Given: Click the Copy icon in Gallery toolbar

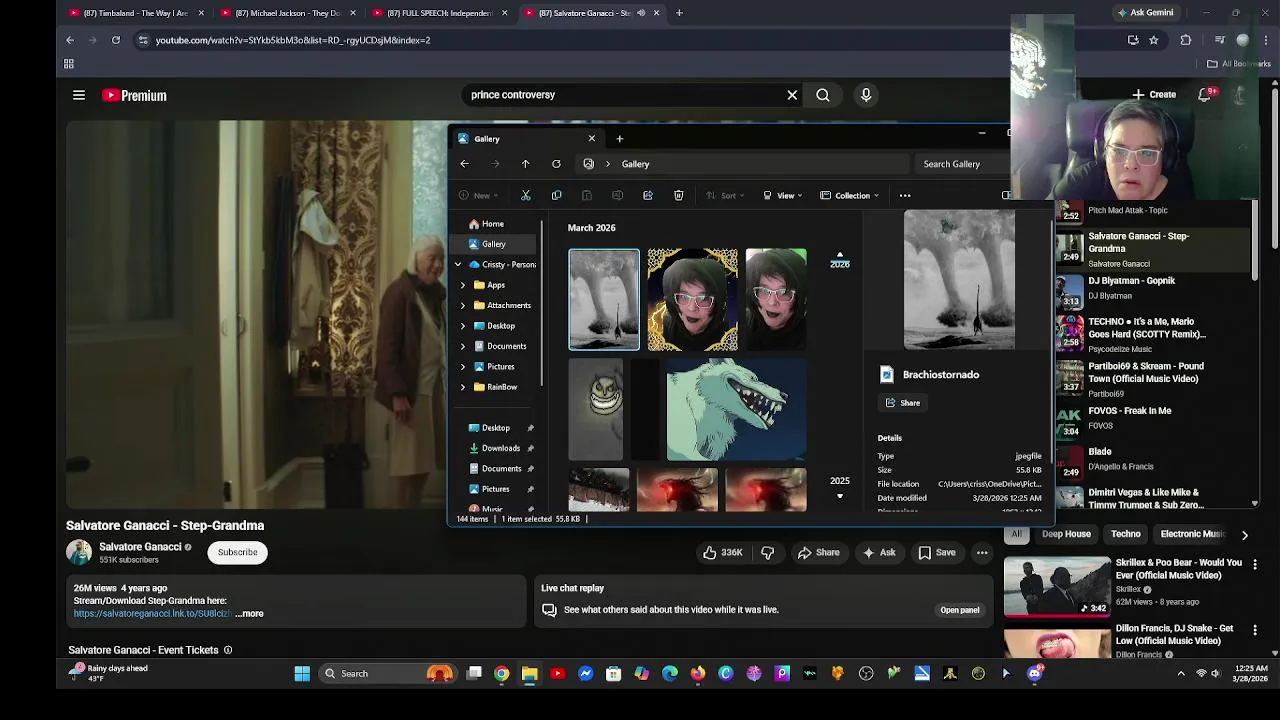Looking at the screenshot, I should pos(556,196).
